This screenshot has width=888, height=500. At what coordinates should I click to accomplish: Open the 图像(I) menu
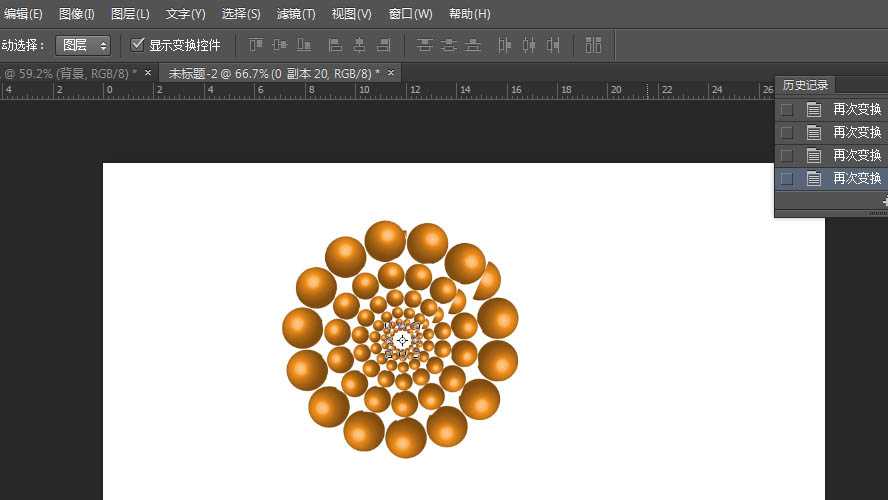tap(77, 14)
